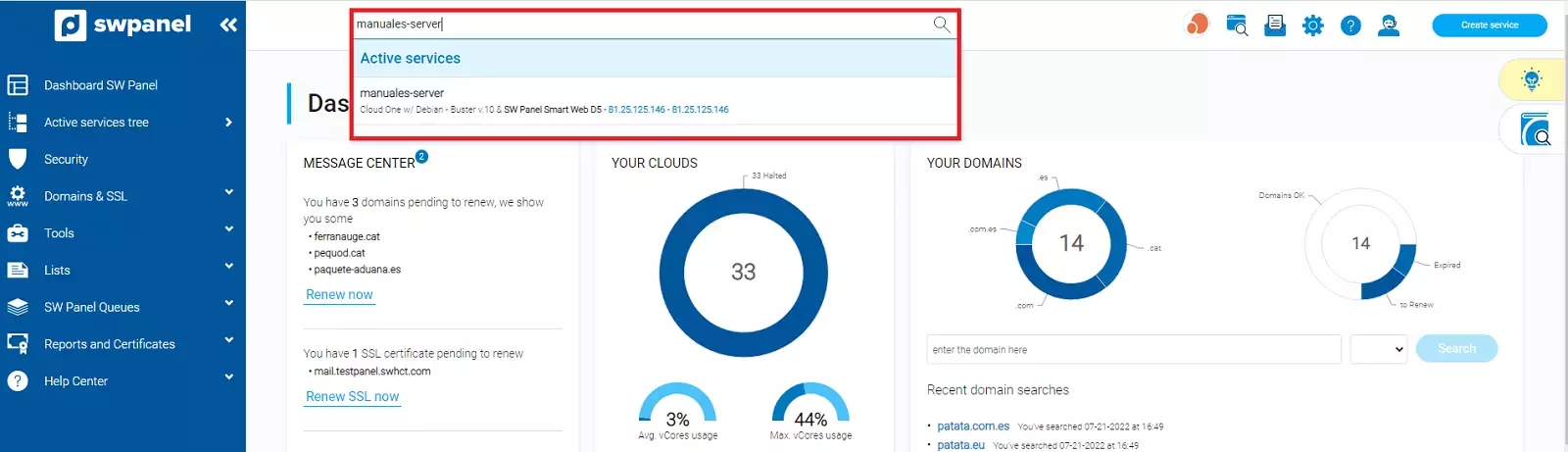The width and height of the screenshot is (1568, 452).
Task: Open Dashboard SW Panel
Action: point(100,85)
